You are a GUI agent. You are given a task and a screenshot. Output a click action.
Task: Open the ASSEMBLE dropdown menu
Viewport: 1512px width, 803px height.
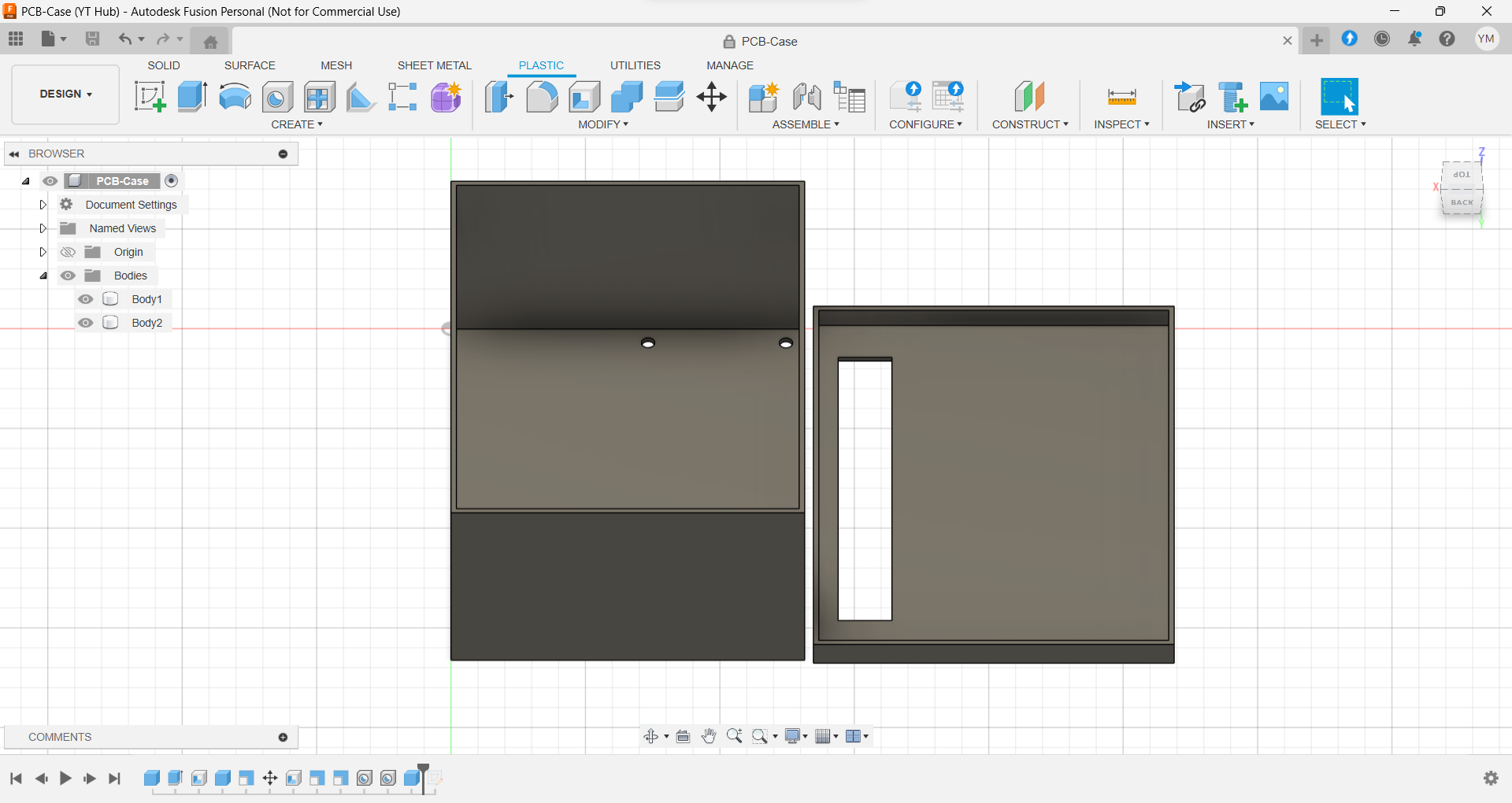(806, 124)
